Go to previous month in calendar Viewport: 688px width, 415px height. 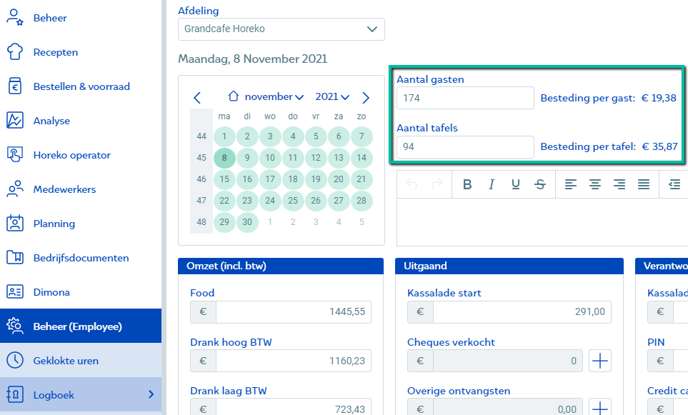tap(197, 98)
